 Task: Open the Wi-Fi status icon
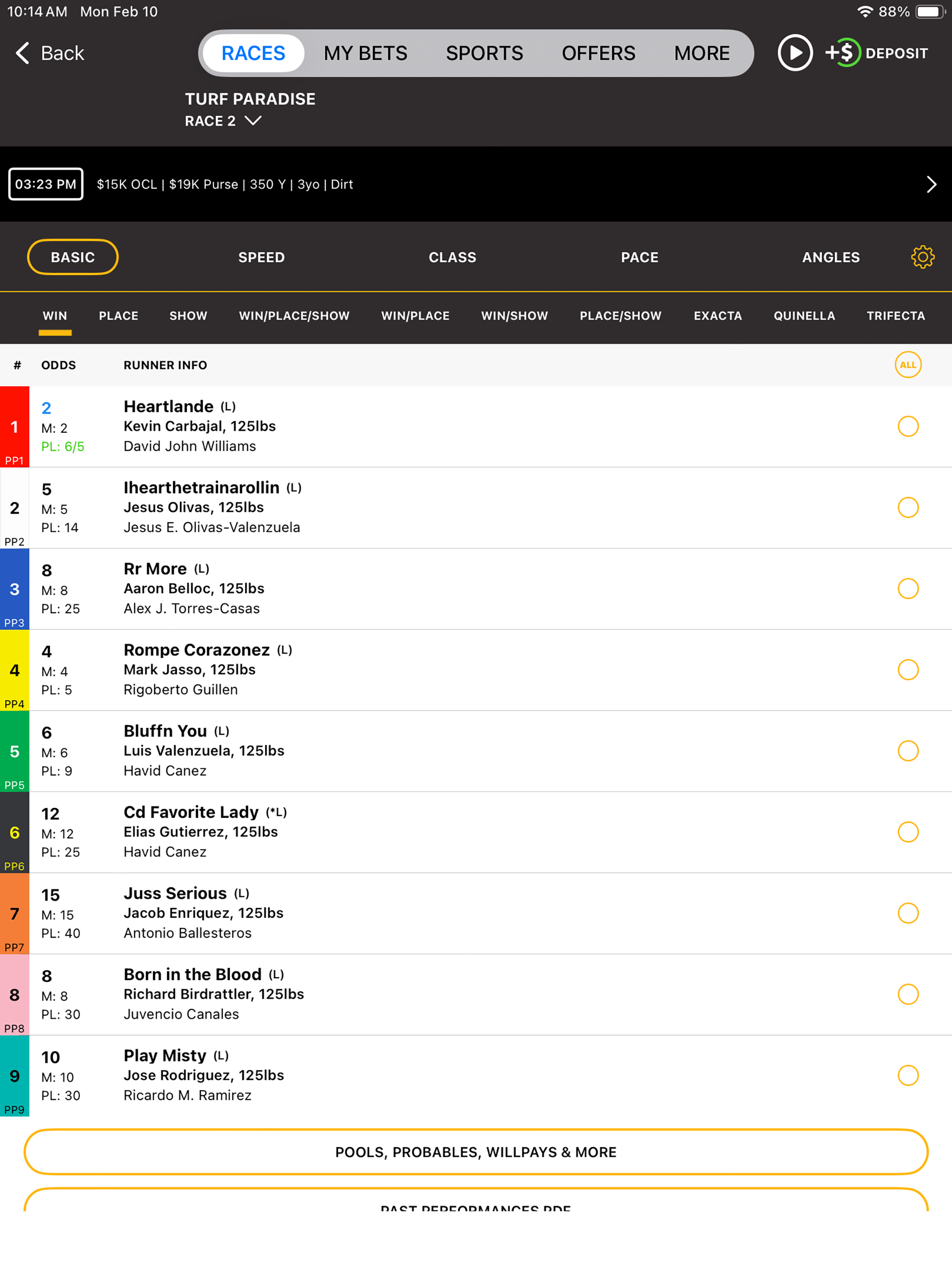[864, 12]
